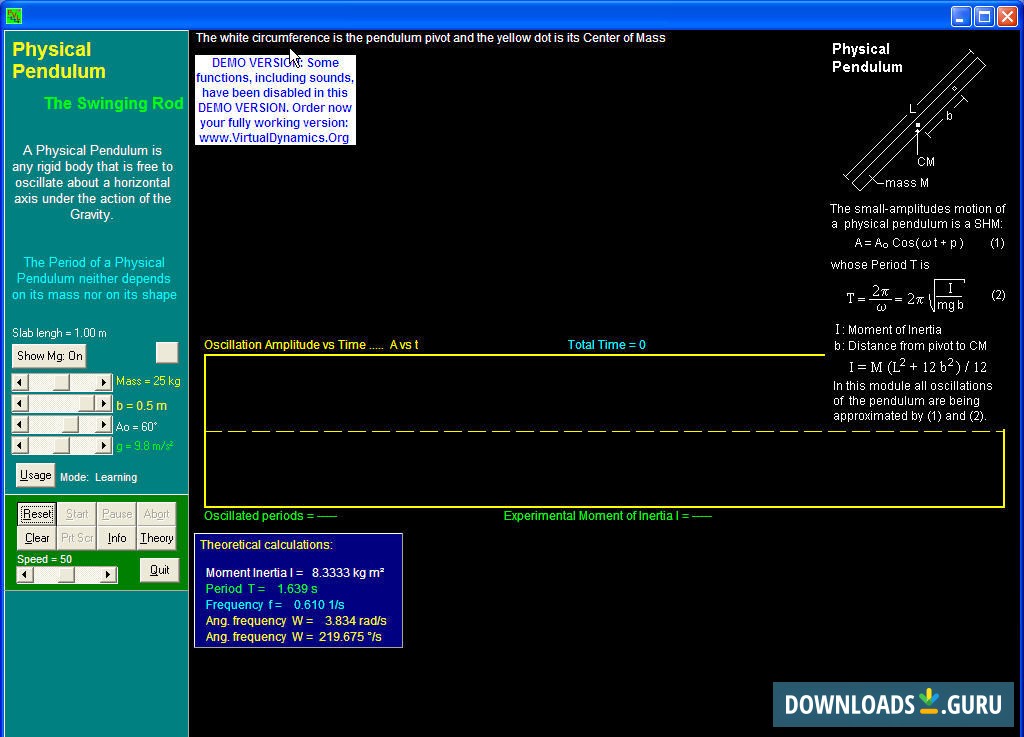Decrease b distance with left arrow
This screenshot has height=737, width=1024.
pyautogui.click(x=20, y=404)
